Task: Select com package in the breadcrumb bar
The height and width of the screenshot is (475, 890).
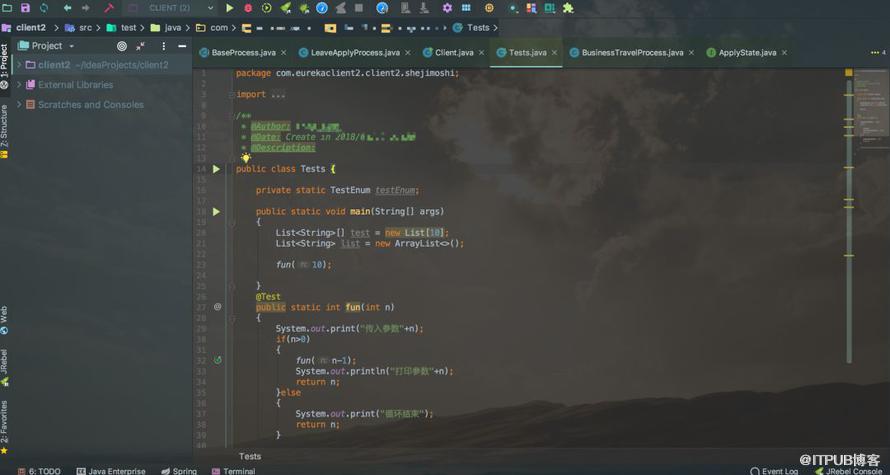Action: 219,27
